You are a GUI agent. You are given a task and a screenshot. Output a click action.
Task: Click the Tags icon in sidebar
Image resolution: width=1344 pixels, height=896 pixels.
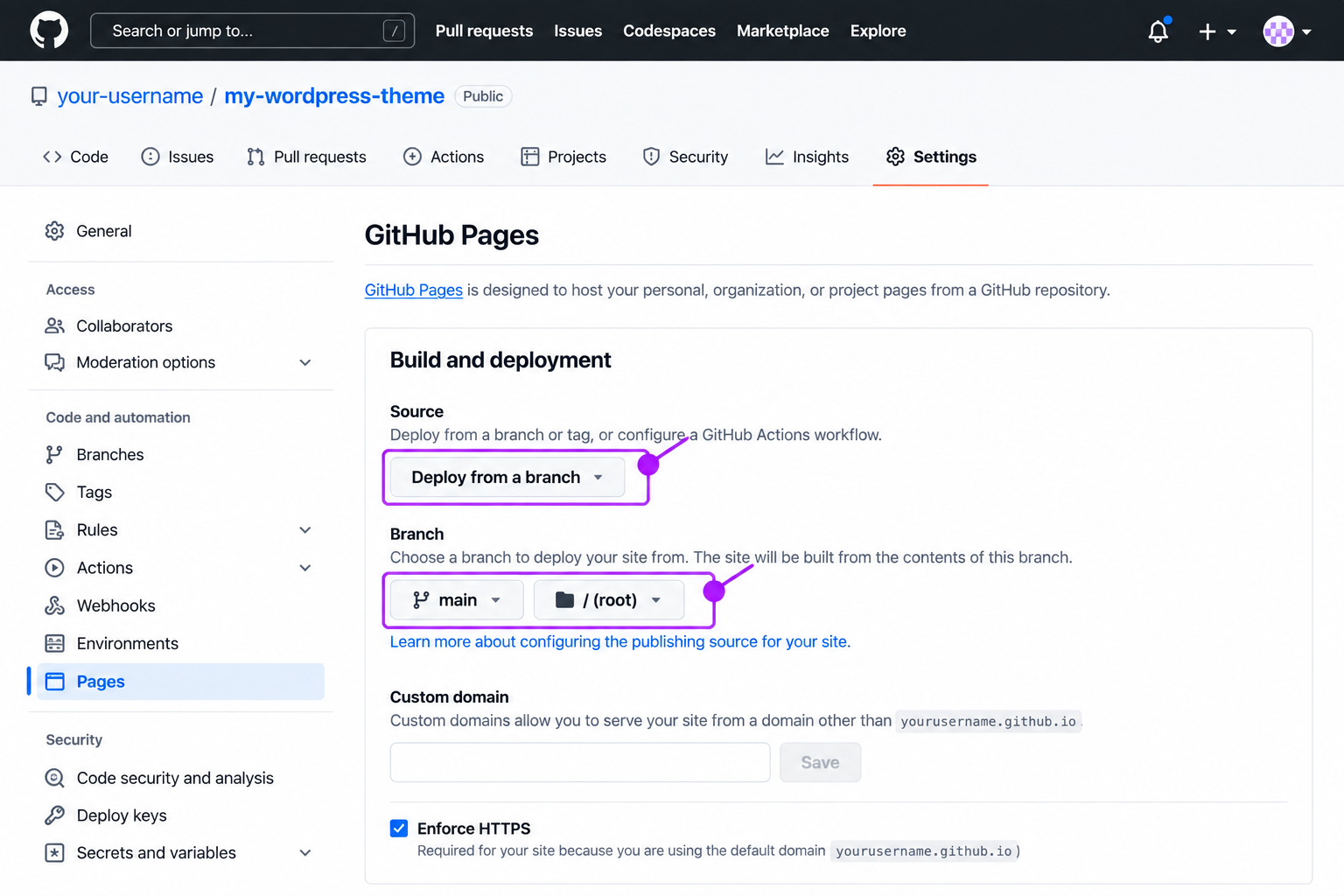point(54,492)
